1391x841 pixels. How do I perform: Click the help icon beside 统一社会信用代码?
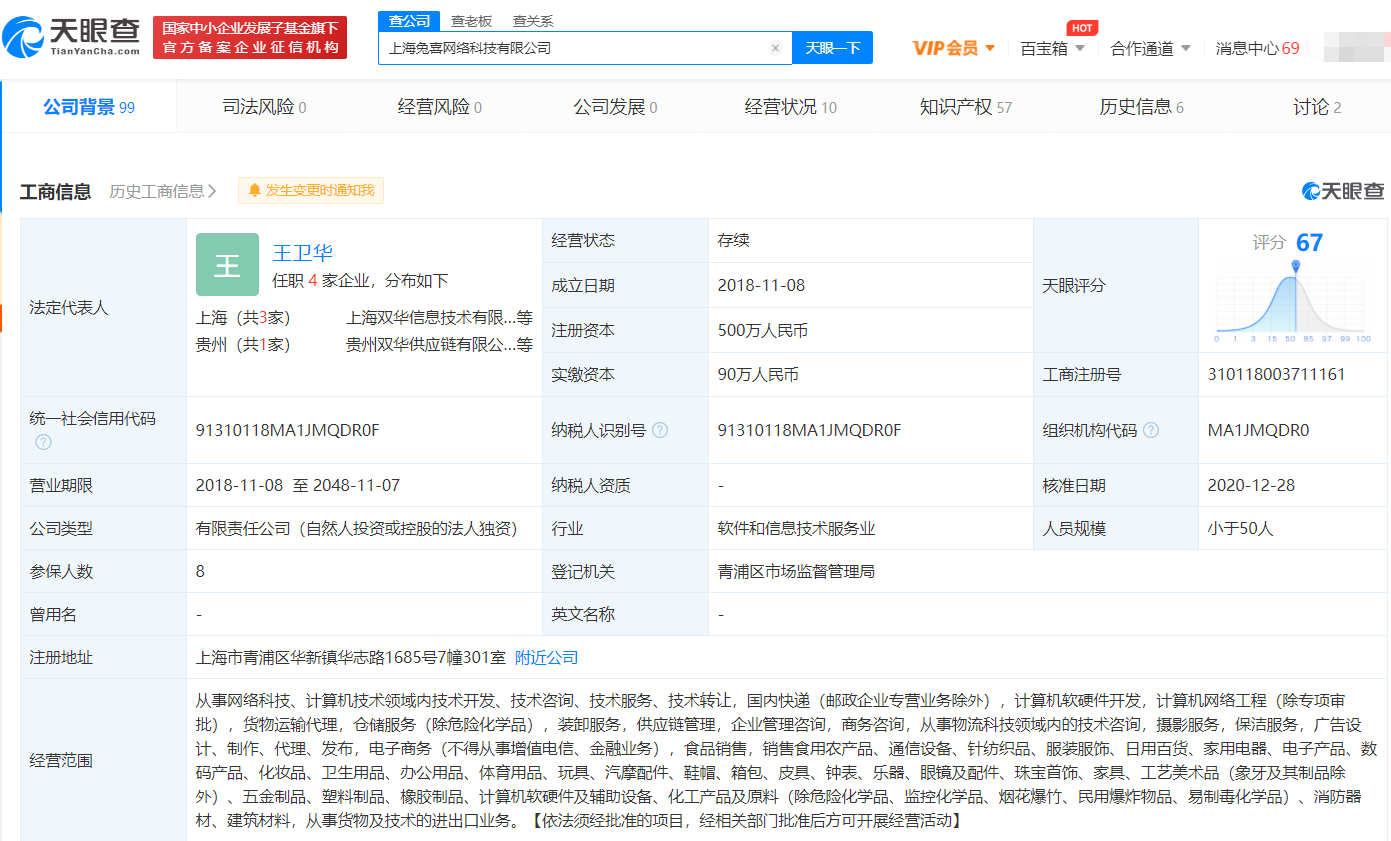coord(43,442)
